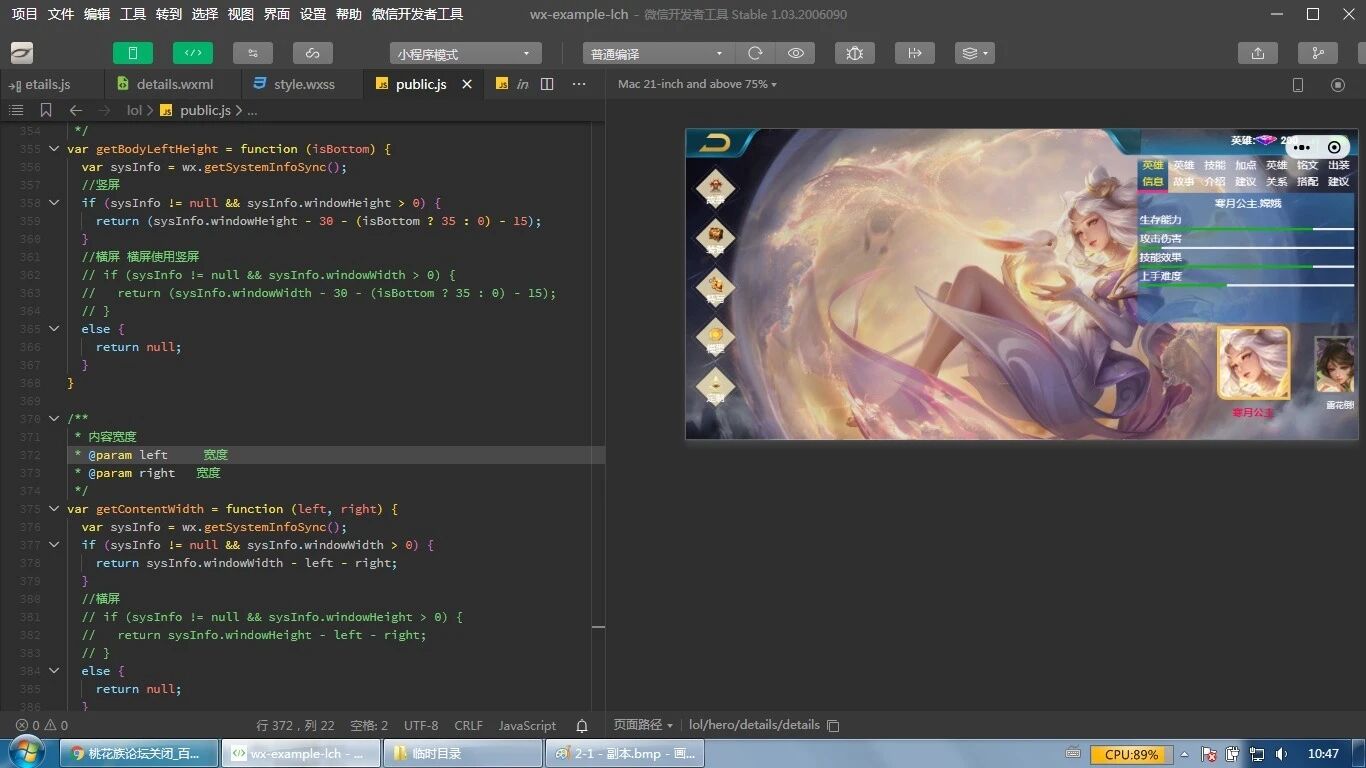Open version management branch icon

pos(1318,53)
